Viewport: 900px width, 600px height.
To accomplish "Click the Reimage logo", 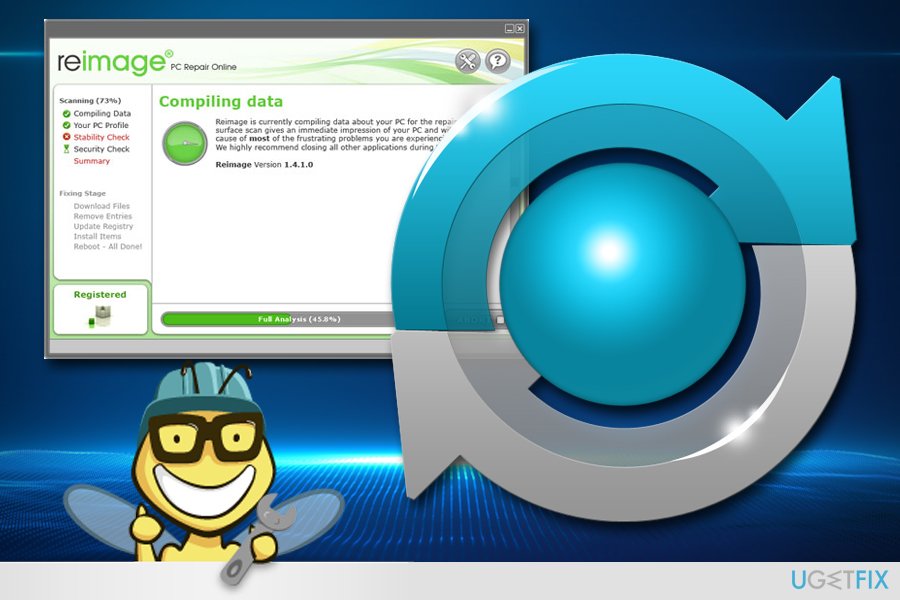I will tap(115, 63).
